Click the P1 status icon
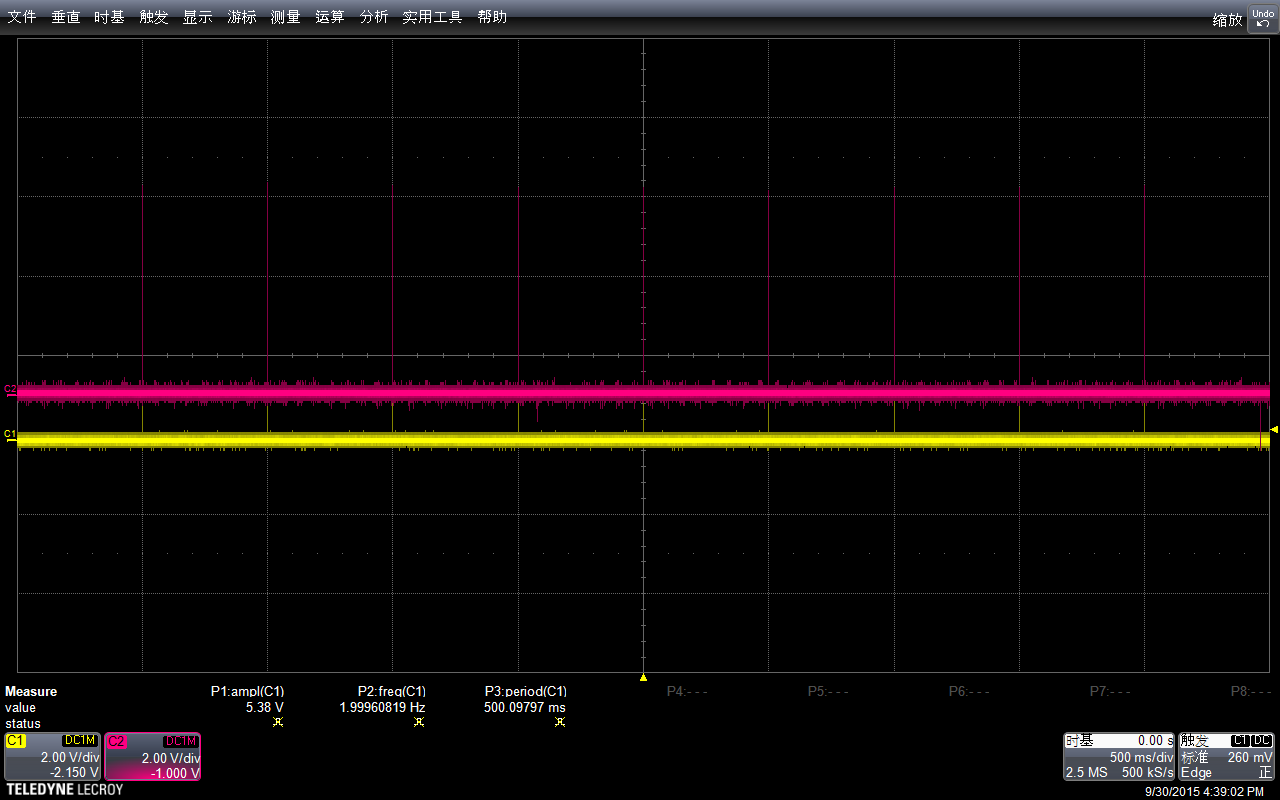The width and height of the screenshot is (1280, 800). [278, 722]
